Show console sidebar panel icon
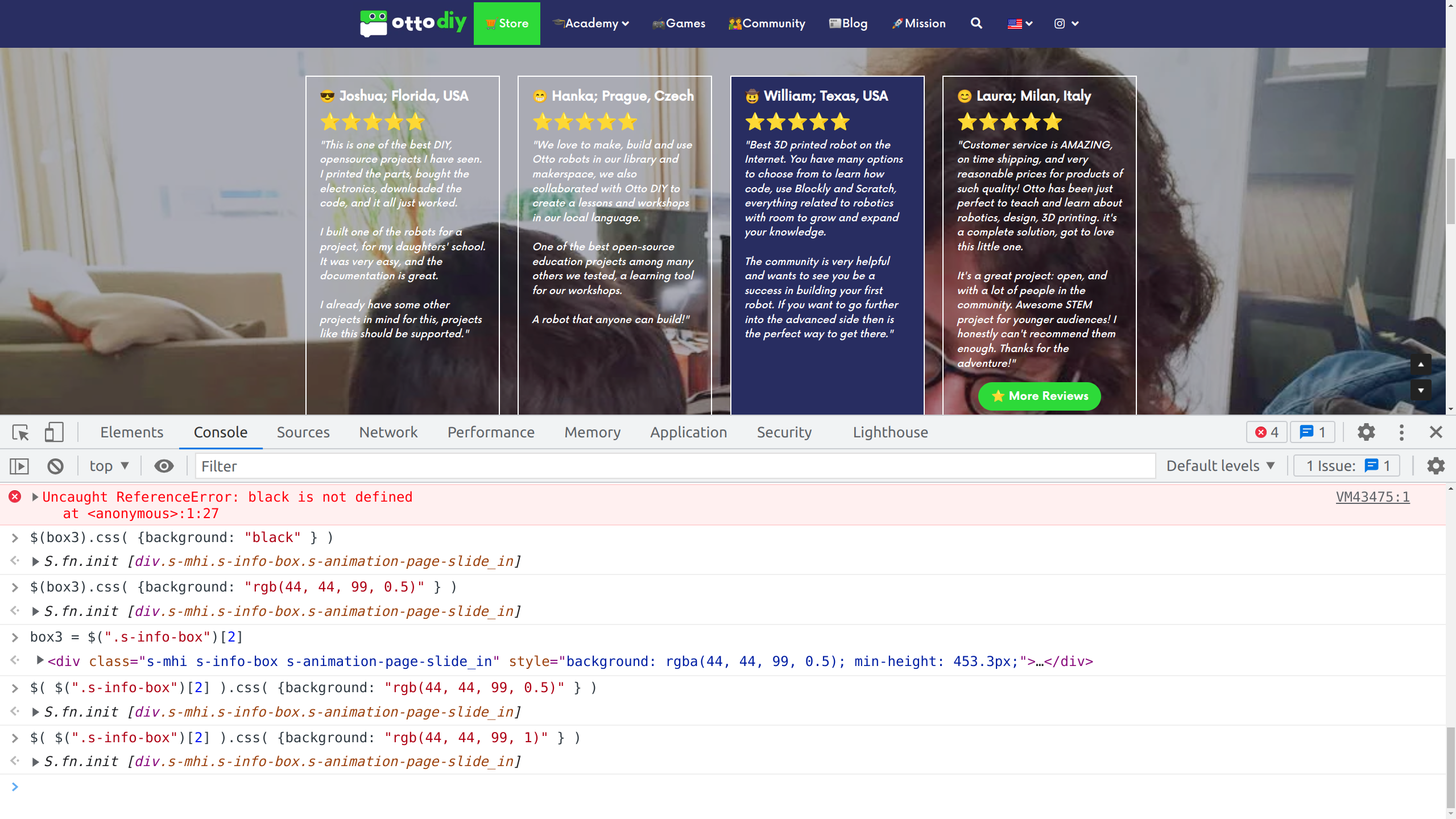 point(19,466)
